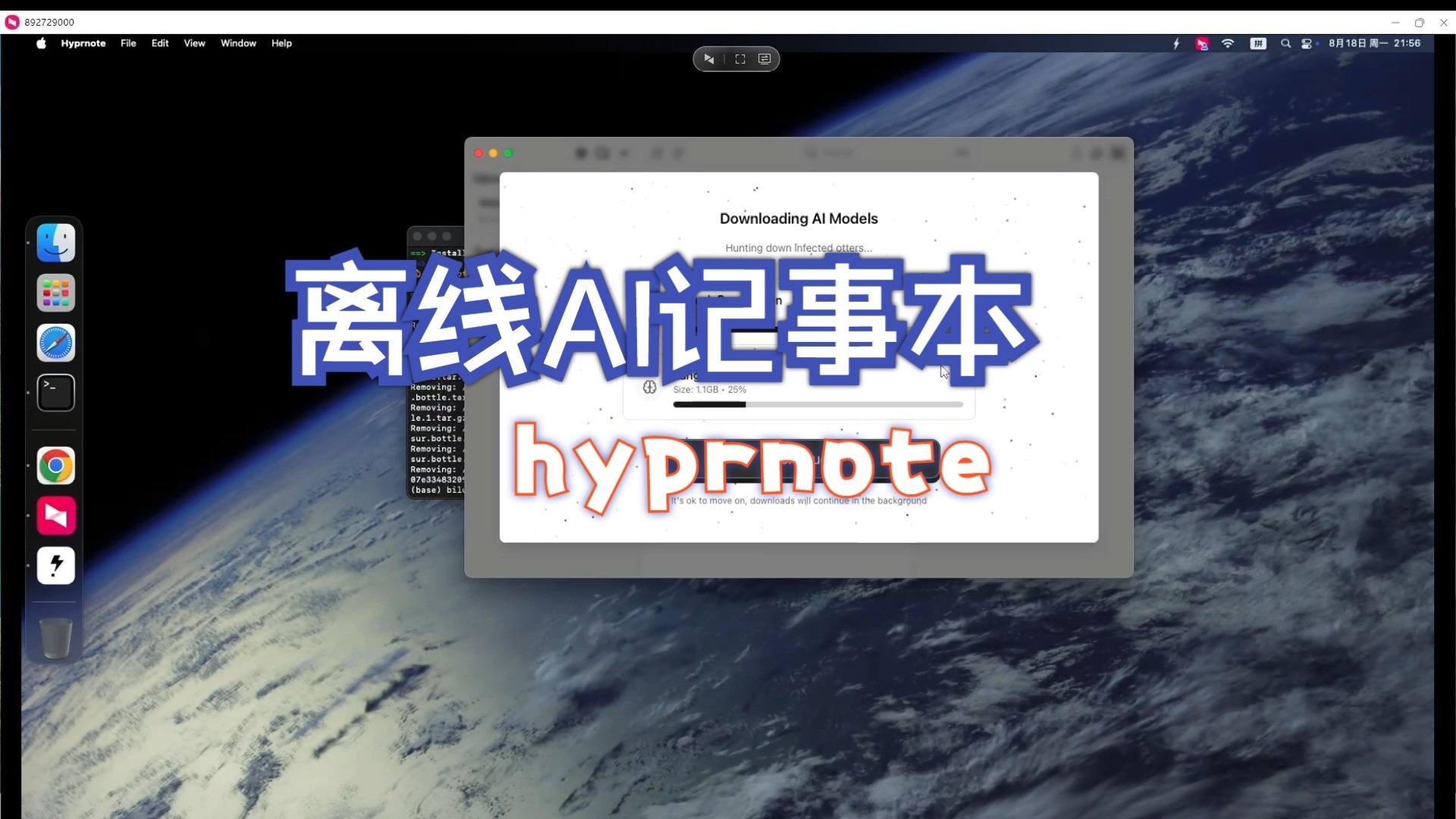Close the Hyprnote window with the red button
This screenshot has width=1456, height=819.
point(479,153)
